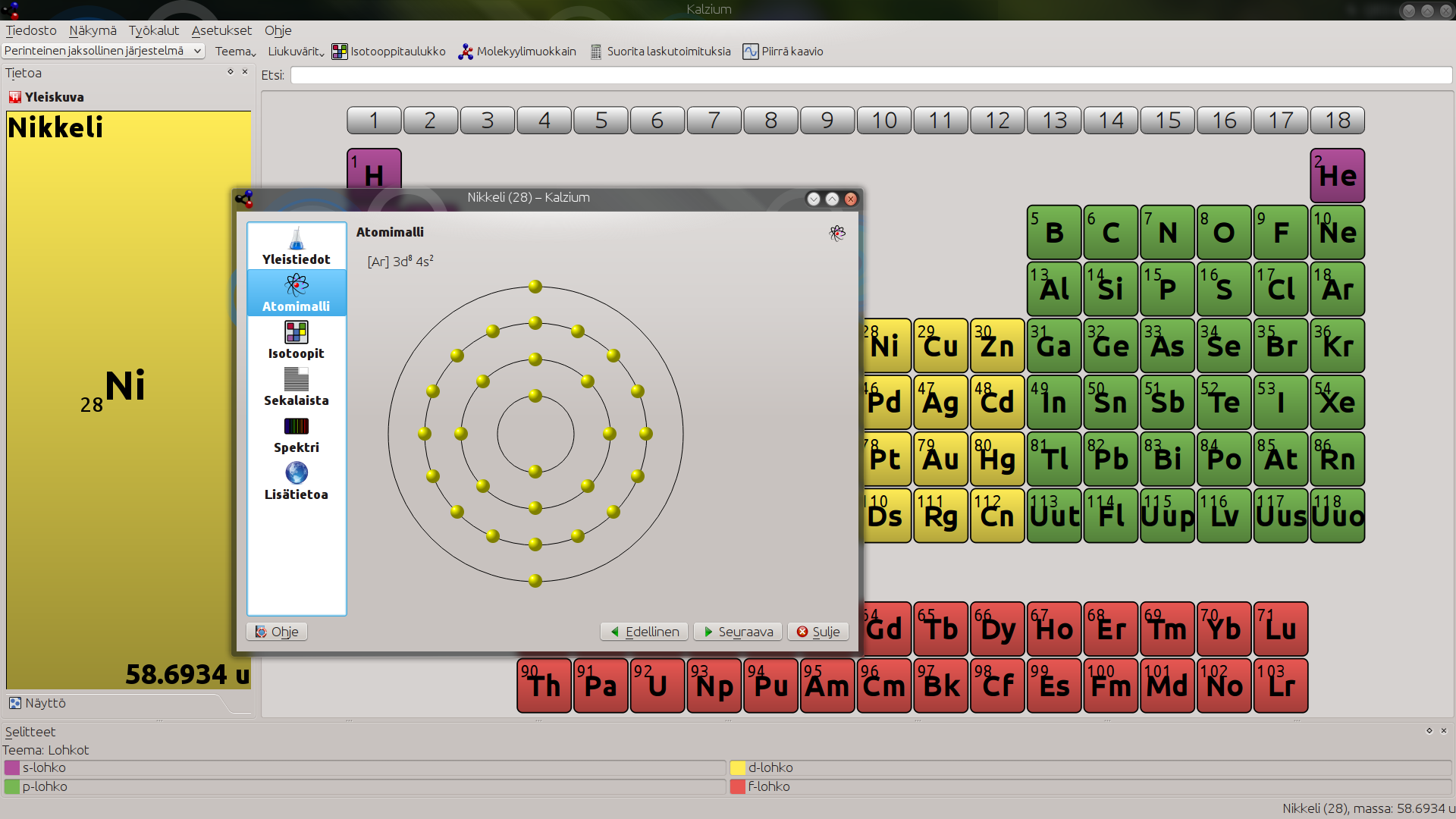Viewport: 1456px width, 819px height.
Task: Select the Yleistiedot page in dialog sidebar
Action: (297, 246)
